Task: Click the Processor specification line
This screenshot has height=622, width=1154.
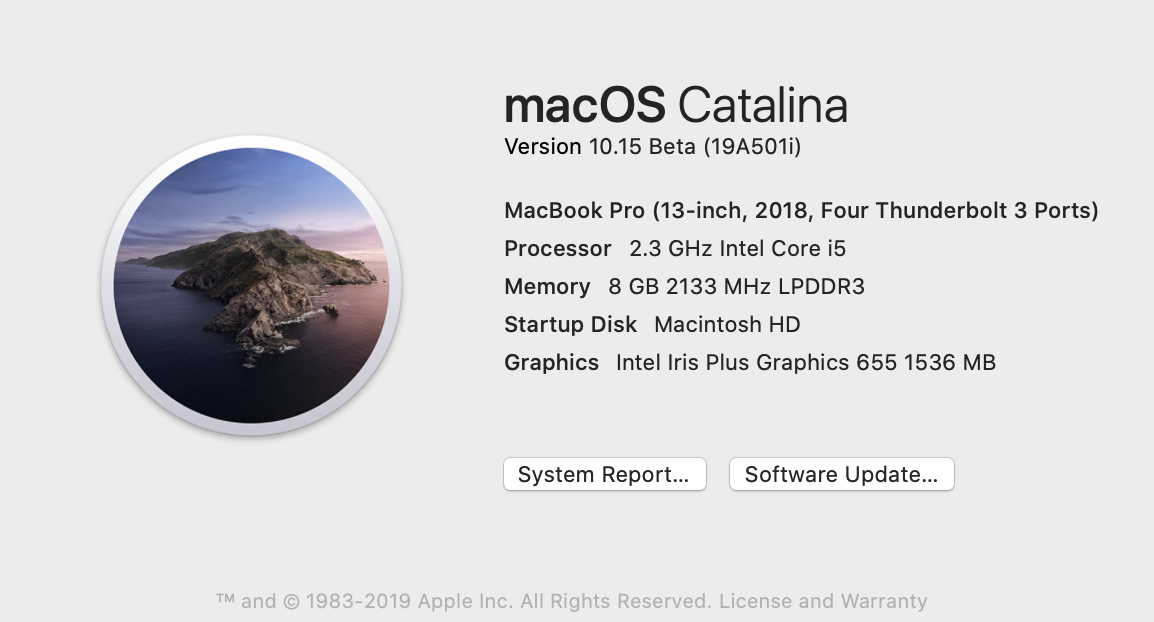Action: (x=675, y=248)
